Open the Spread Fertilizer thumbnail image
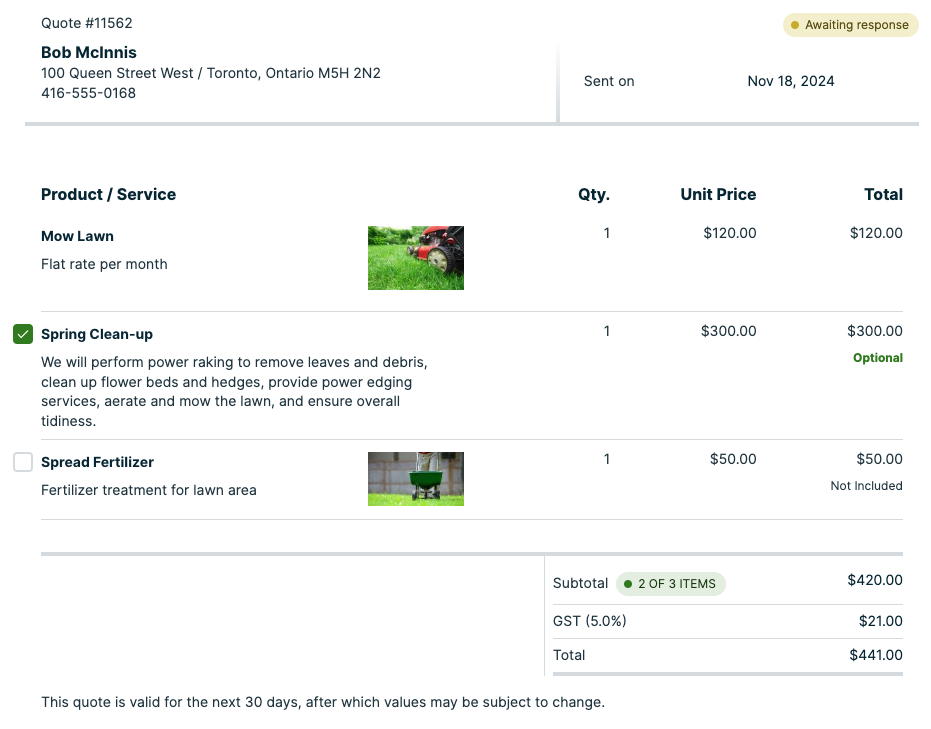This screenshot has width=931, height=729. pyautogui.click(x=415, y=478)
